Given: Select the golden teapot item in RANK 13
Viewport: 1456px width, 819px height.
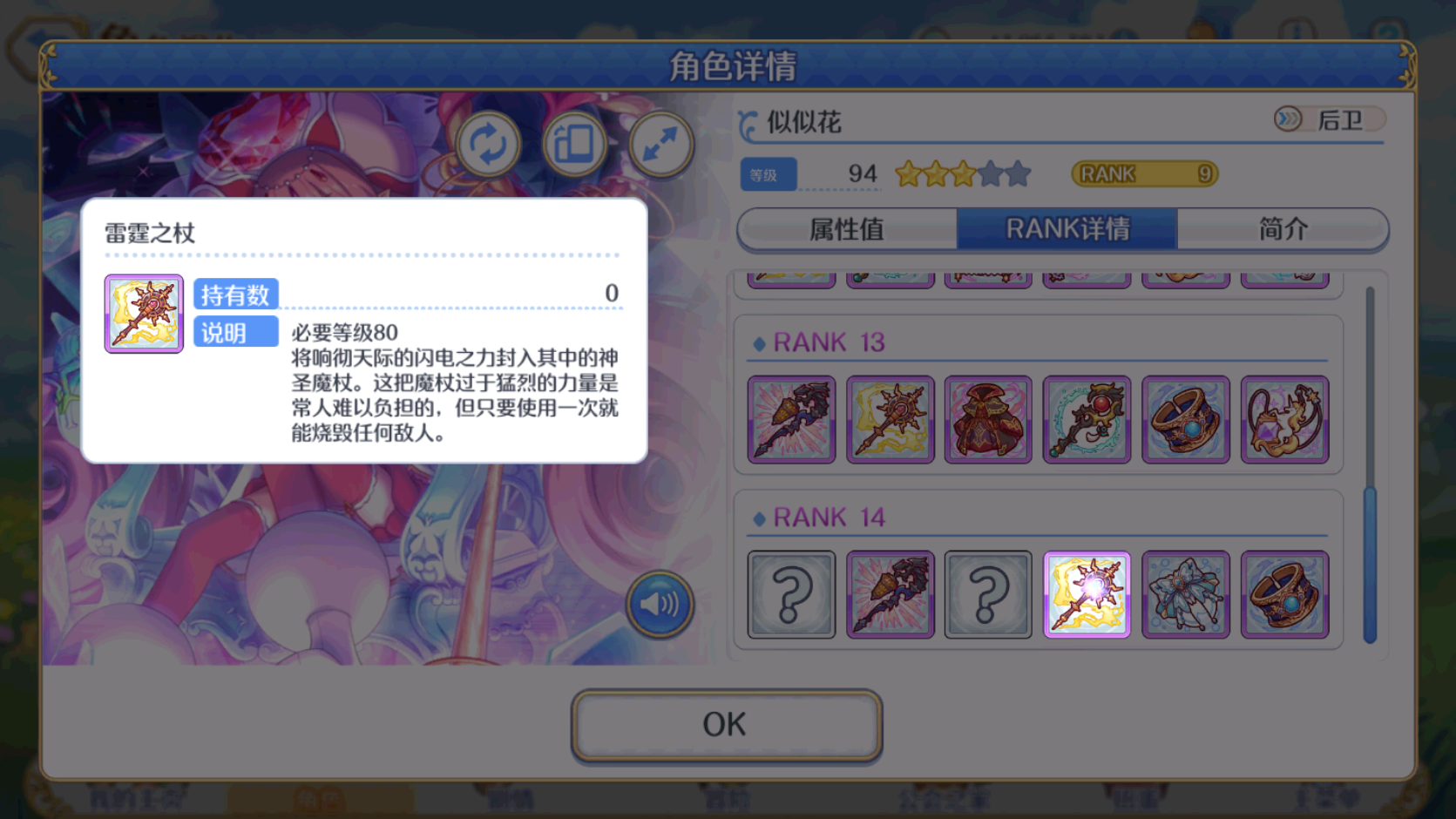Looking at the screenshot, I should click(x=1284, y=419).
